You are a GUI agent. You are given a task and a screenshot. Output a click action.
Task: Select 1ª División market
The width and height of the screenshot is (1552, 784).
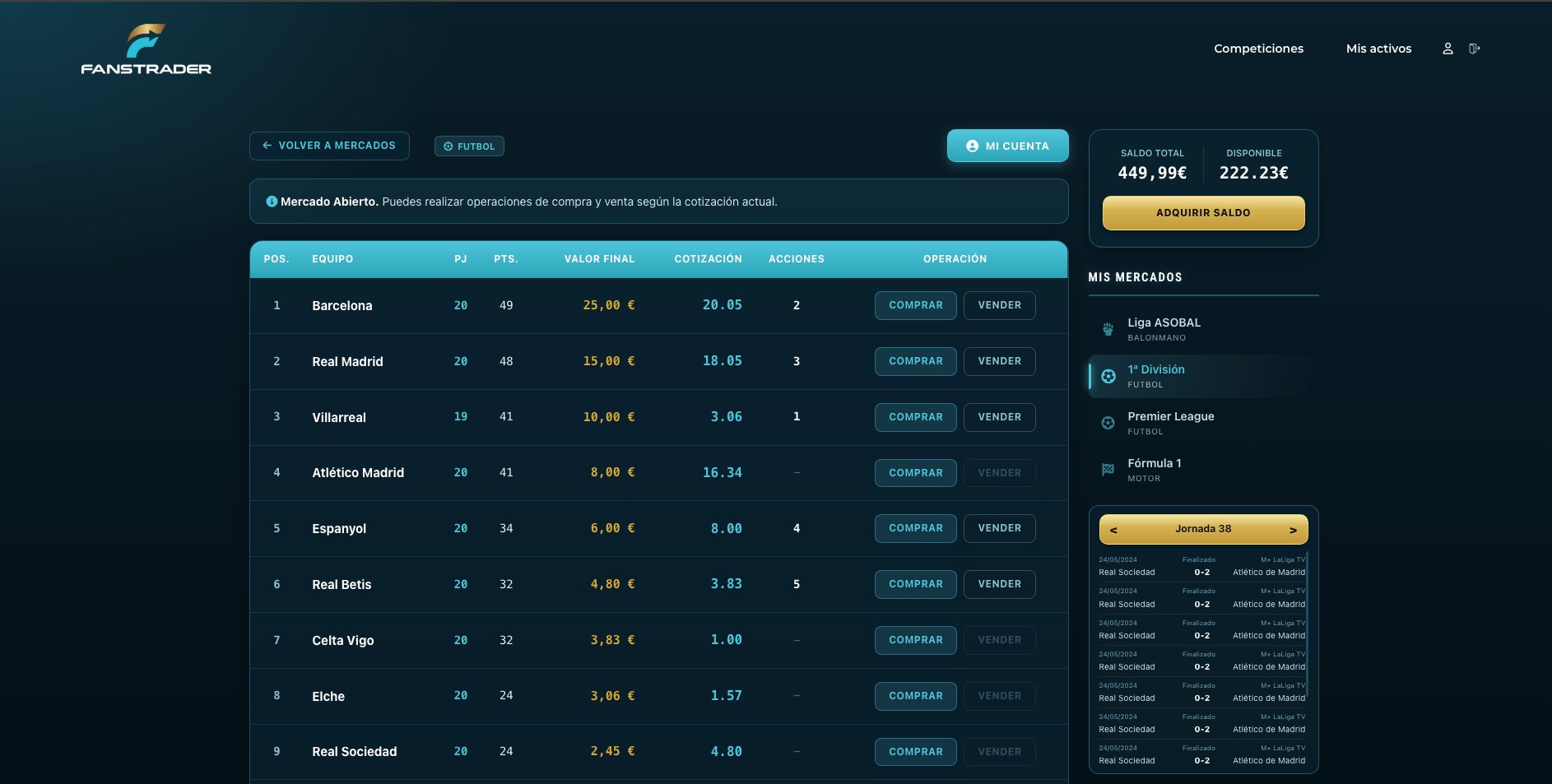click(1203, 376)
